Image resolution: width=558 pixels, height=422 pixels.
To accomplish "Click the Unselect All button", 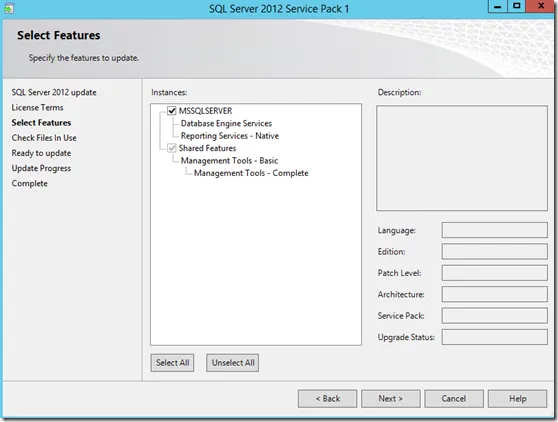I will [x=233, y=363].
